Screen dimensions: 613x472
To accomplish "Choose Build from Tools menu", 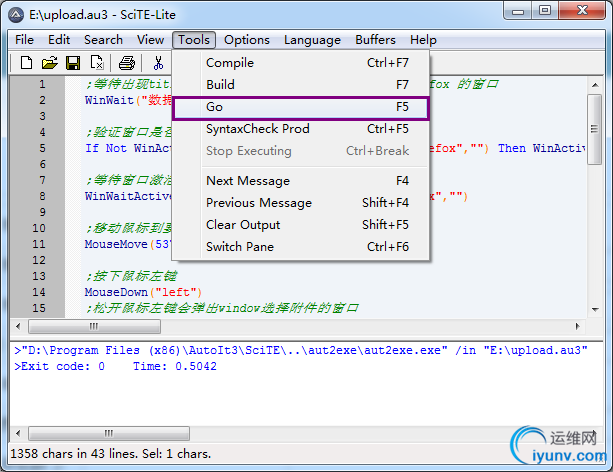I will 301,84.
